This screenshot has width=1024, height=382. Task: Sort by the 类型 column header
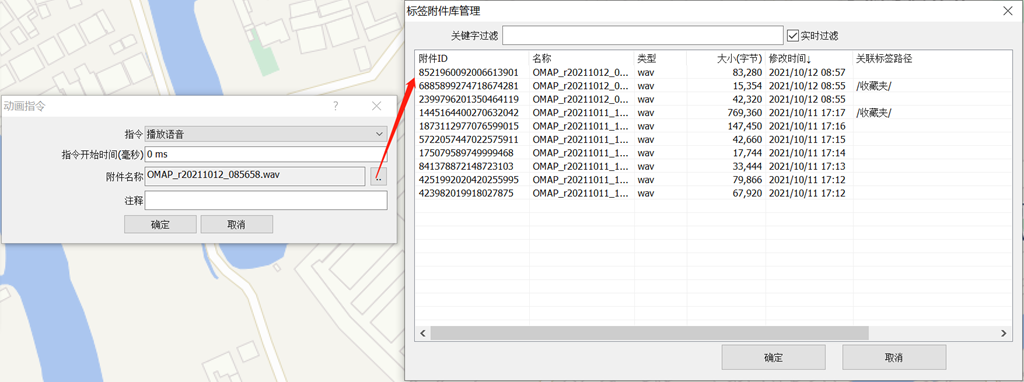pos(660,59)
